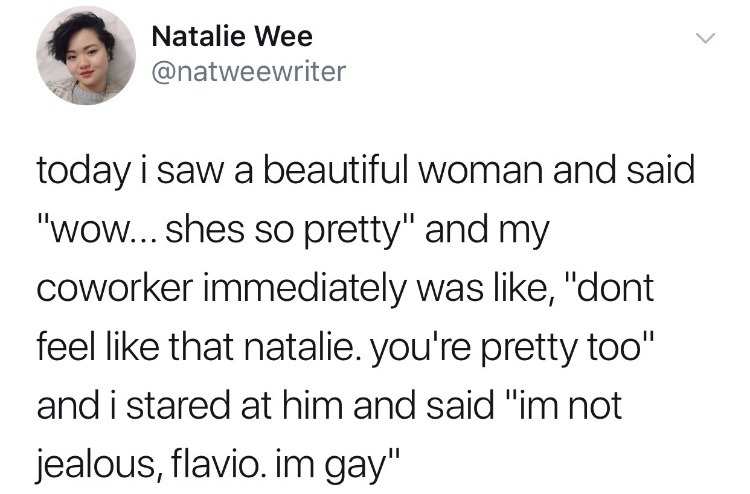Open the Natalie Wee display name
750x494 pixels.
coord(232,38)
